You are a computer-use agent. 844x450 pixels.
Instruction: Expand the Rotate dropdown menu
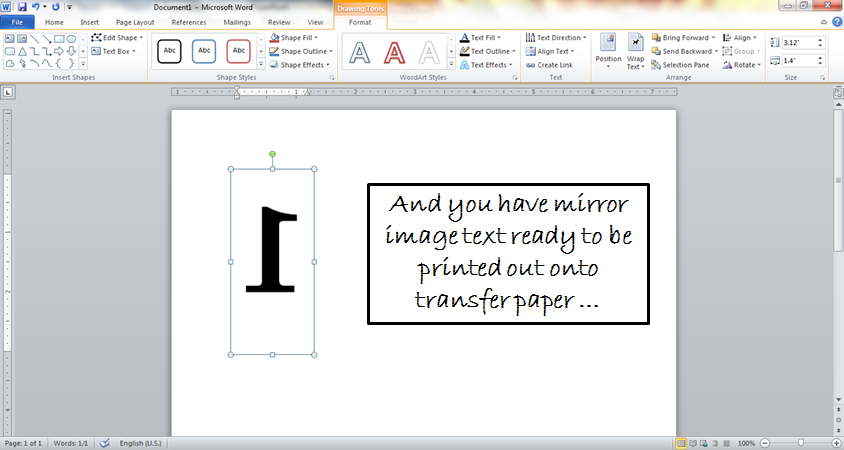tap(743, 65)
